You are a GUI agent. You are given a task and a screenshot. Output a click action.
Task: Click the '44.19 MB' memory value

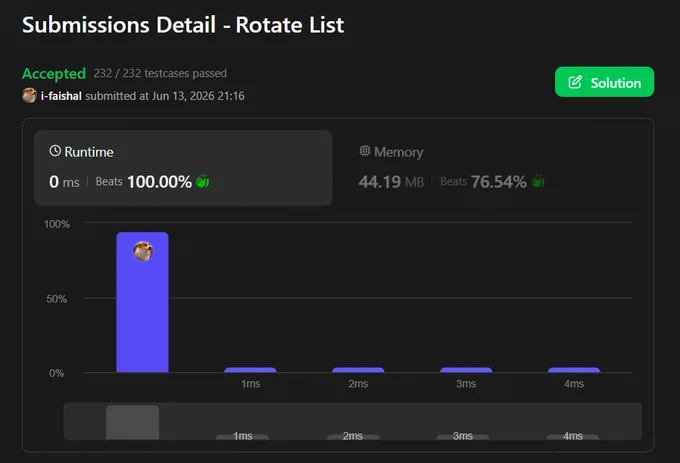[391, 182]
